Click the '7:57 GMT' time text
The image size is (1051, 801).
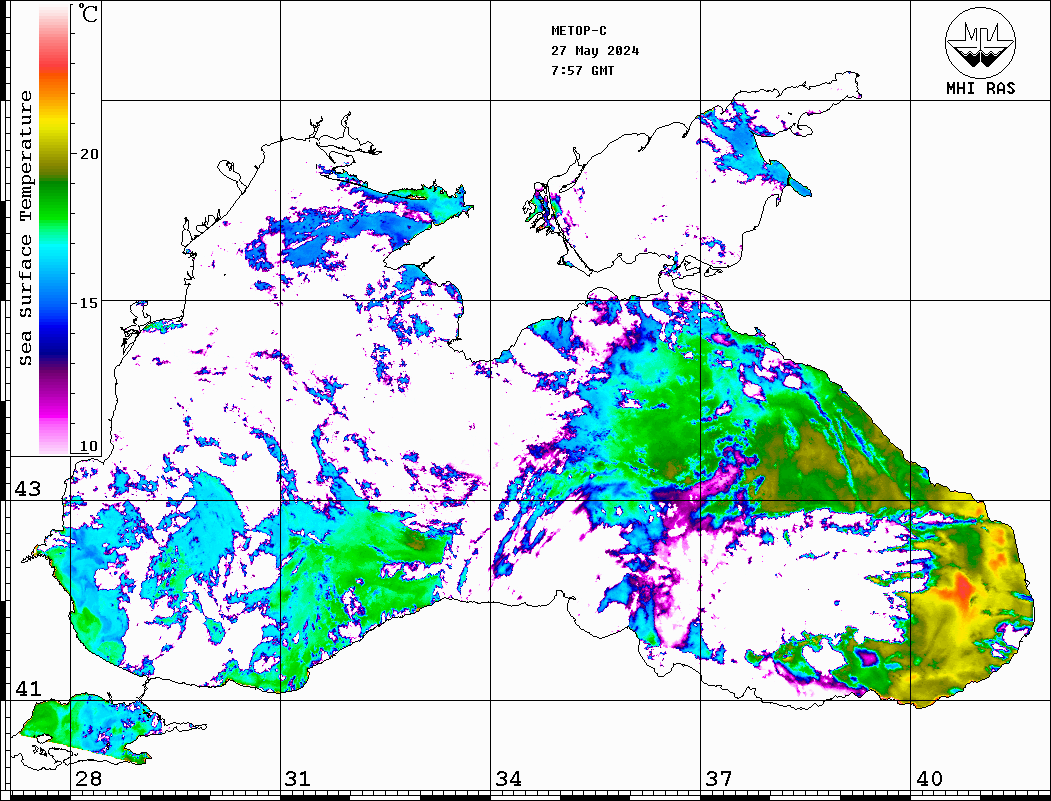coord(582,70)
